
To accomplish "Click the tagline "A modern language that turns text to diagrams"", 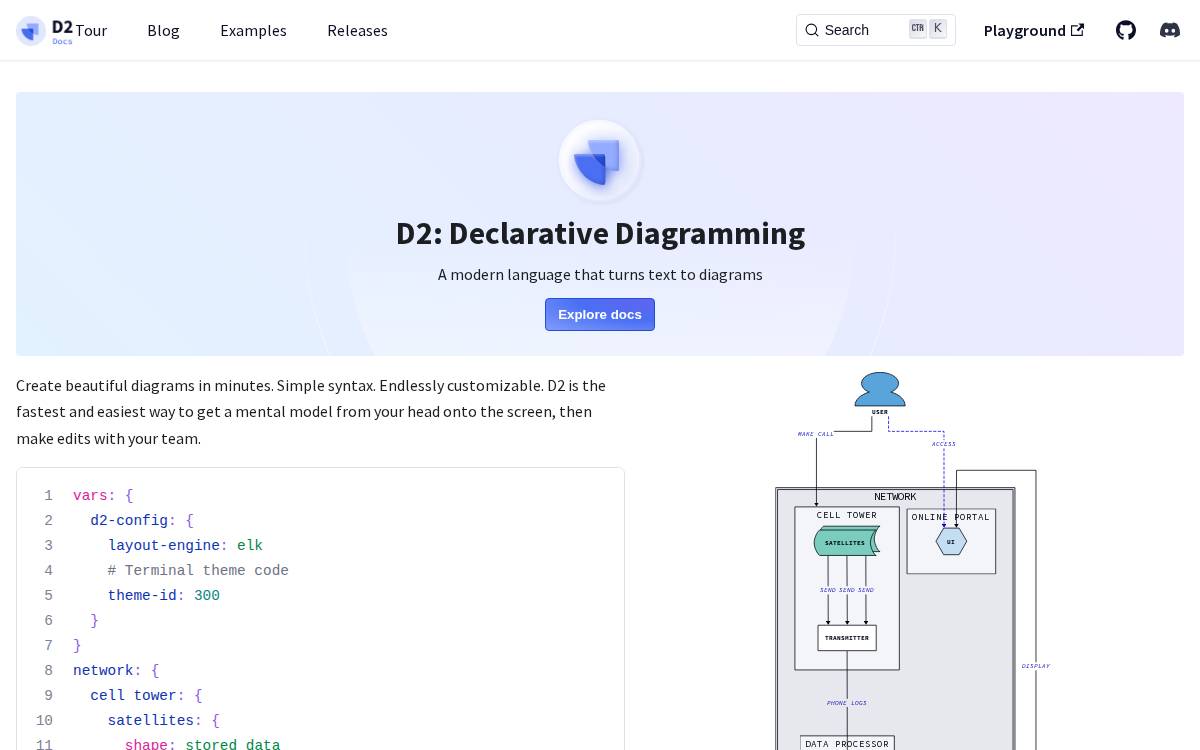I will pyautogui.click(x=600, y=274).
